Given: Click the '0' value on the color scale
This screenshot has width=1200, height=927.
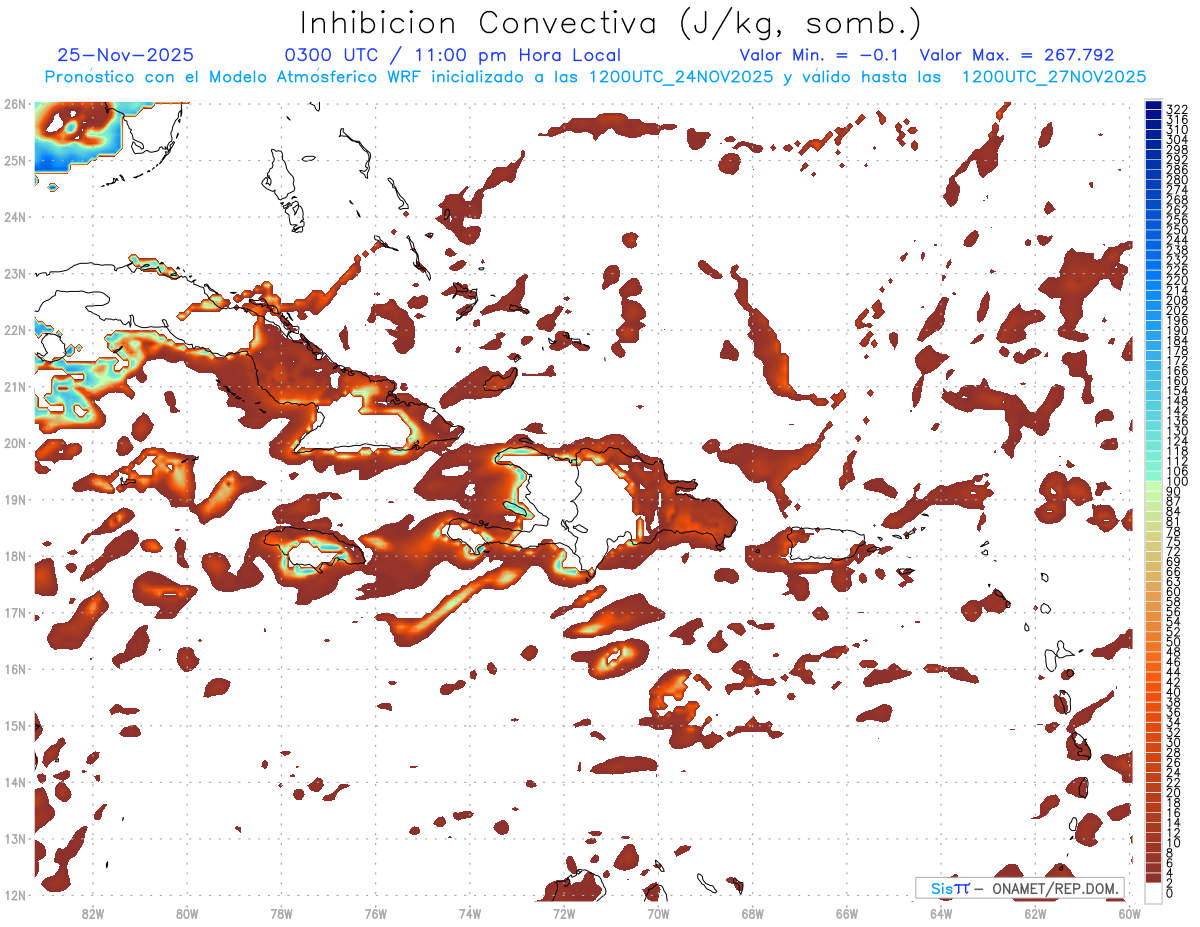Looking at the screenshot, I should tap(1170, 893).
